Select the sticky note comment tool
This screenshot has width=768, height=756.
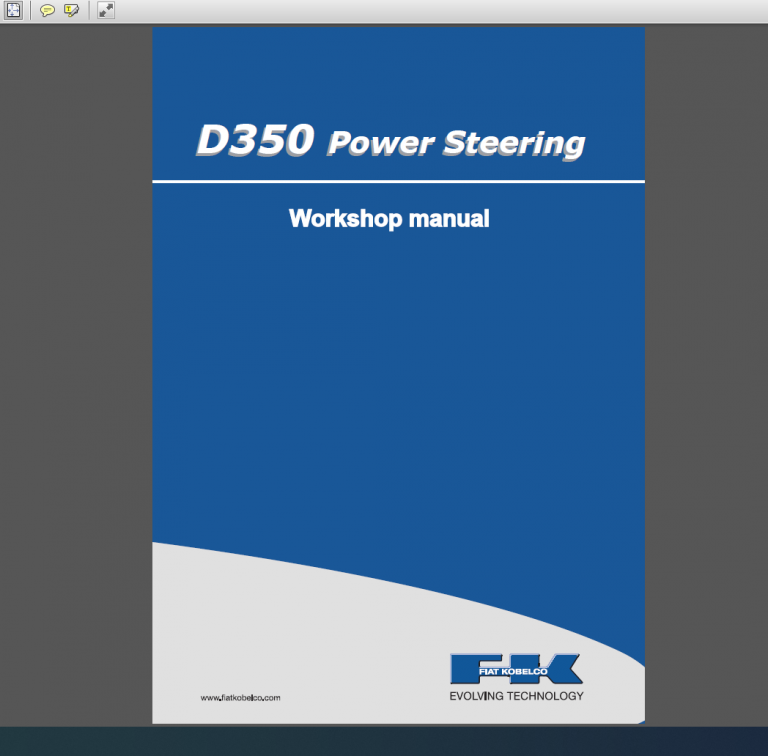point(47,10)
